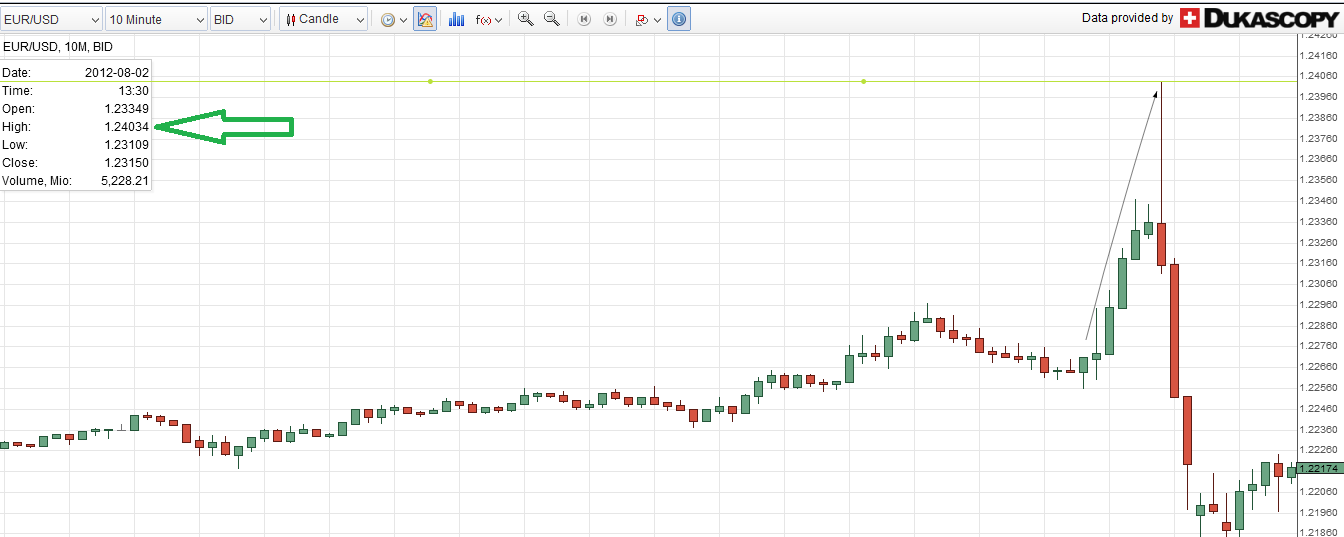Open the BID price side dropdown
The image size is (1344, 537).
(x=241, y=19)
